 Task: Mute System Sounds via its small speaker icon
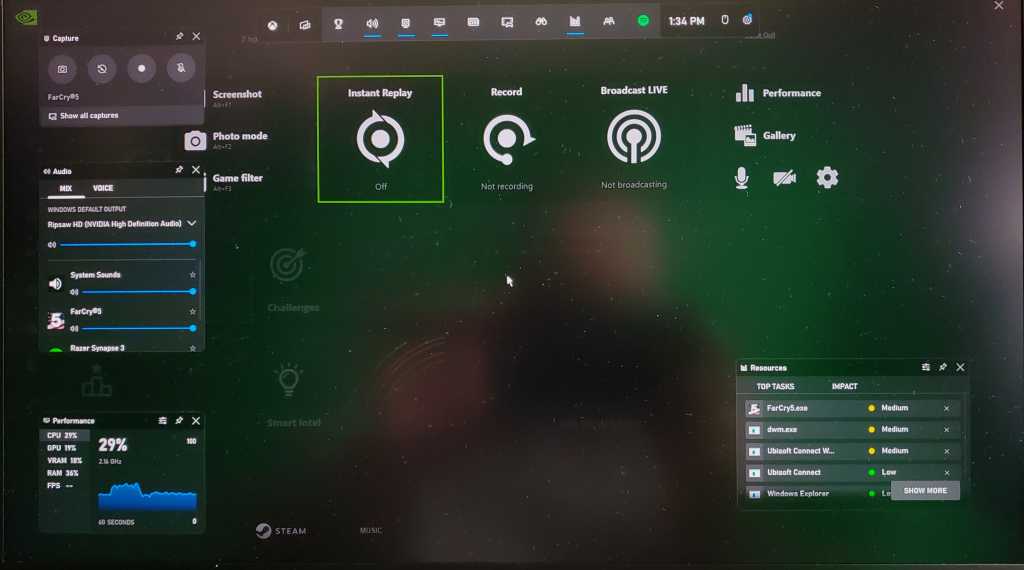74,292
